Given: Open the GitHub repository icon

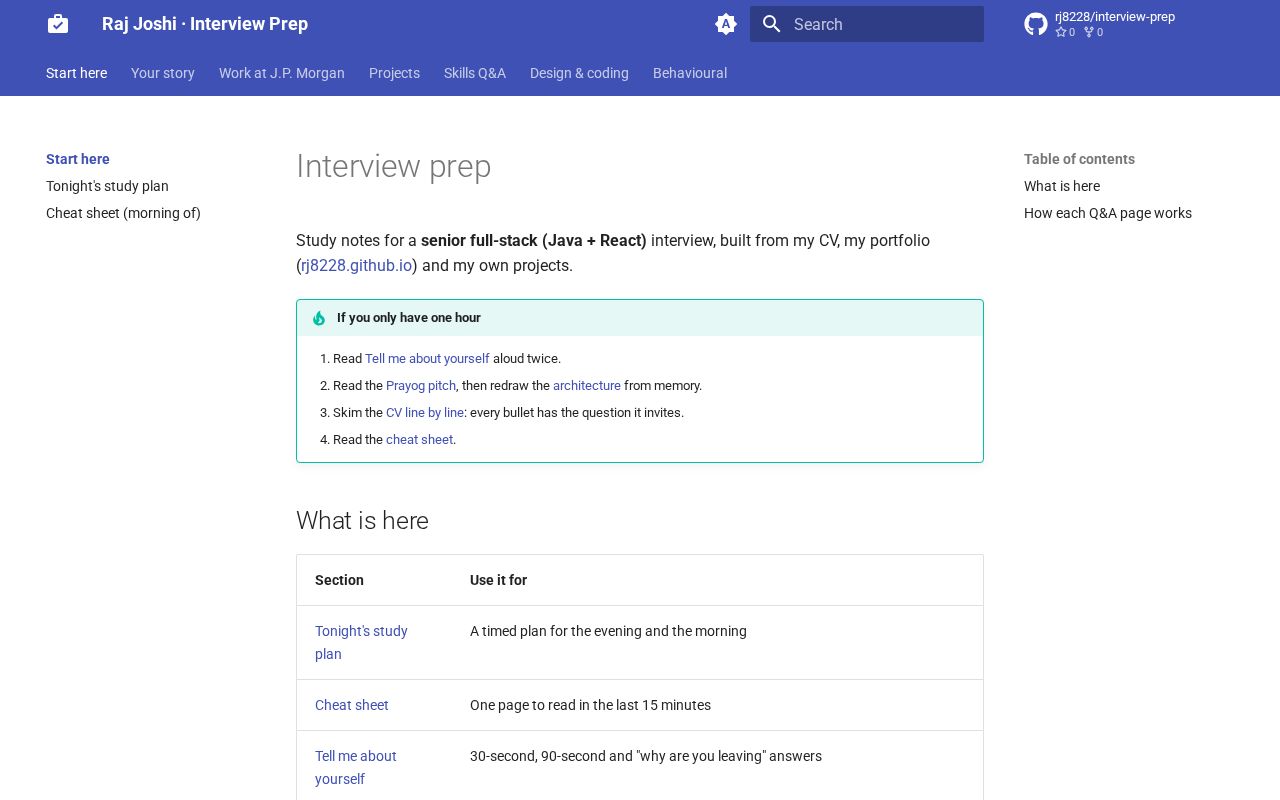Looking at the screenshot, I should tap(1036, 24).
